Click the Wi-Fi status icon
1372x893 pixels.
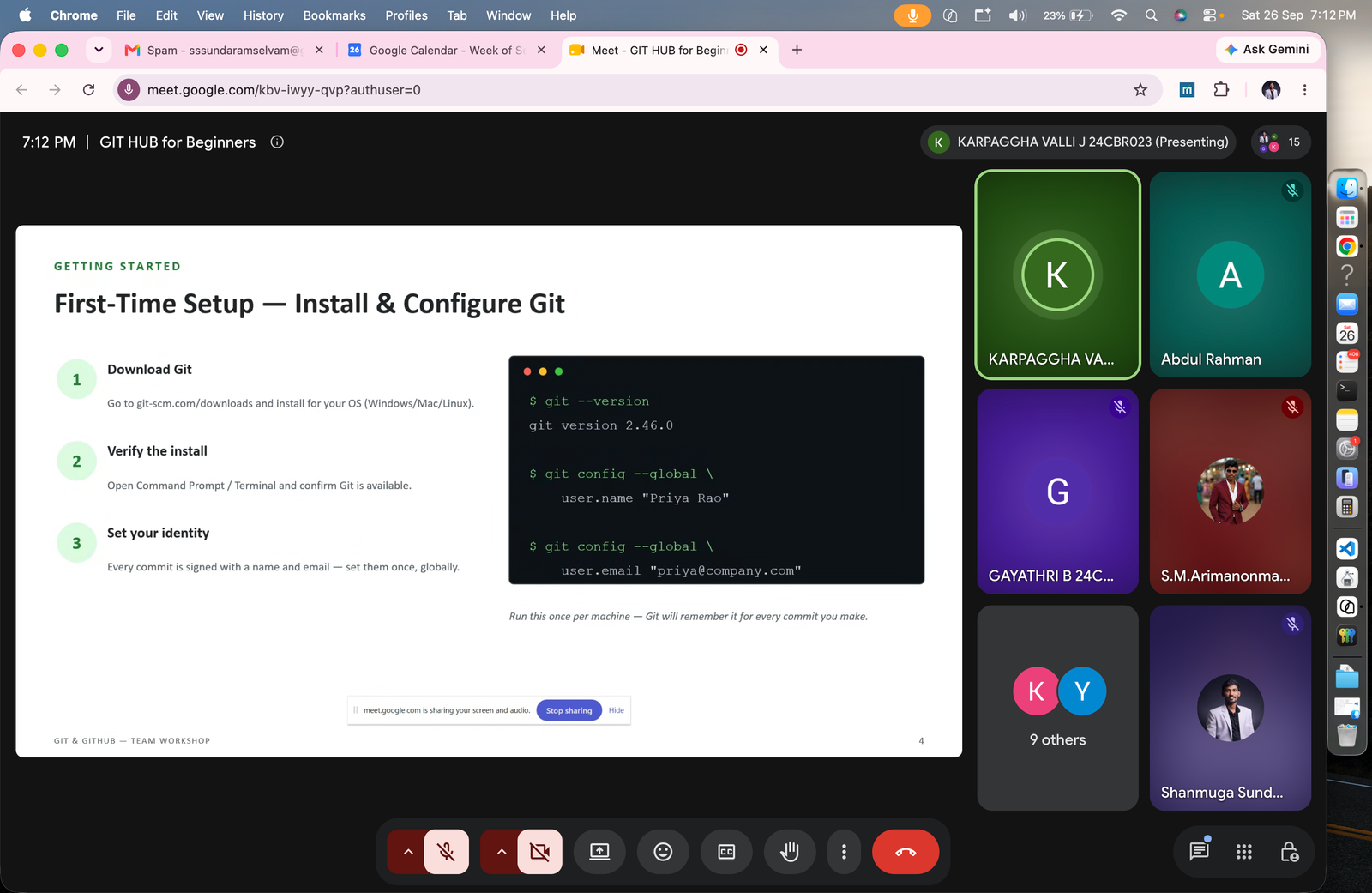[1118, 15]
